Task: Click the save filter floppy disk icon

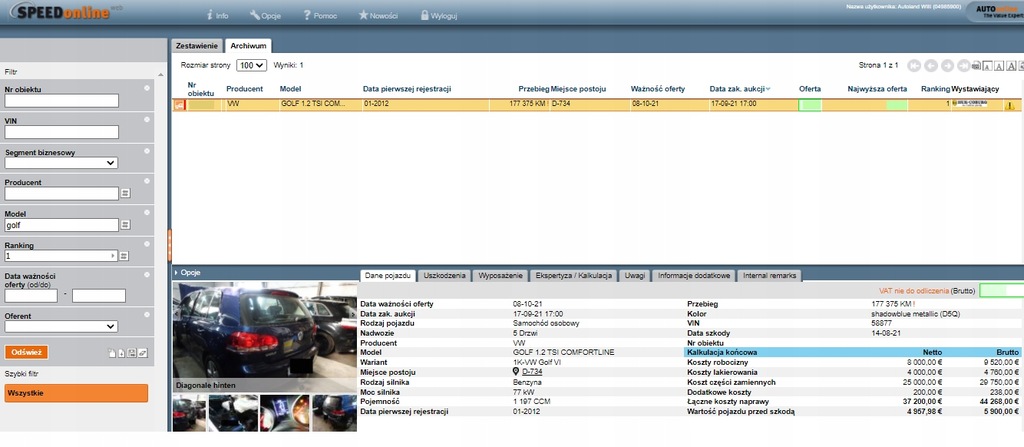Action: (132, 353)
